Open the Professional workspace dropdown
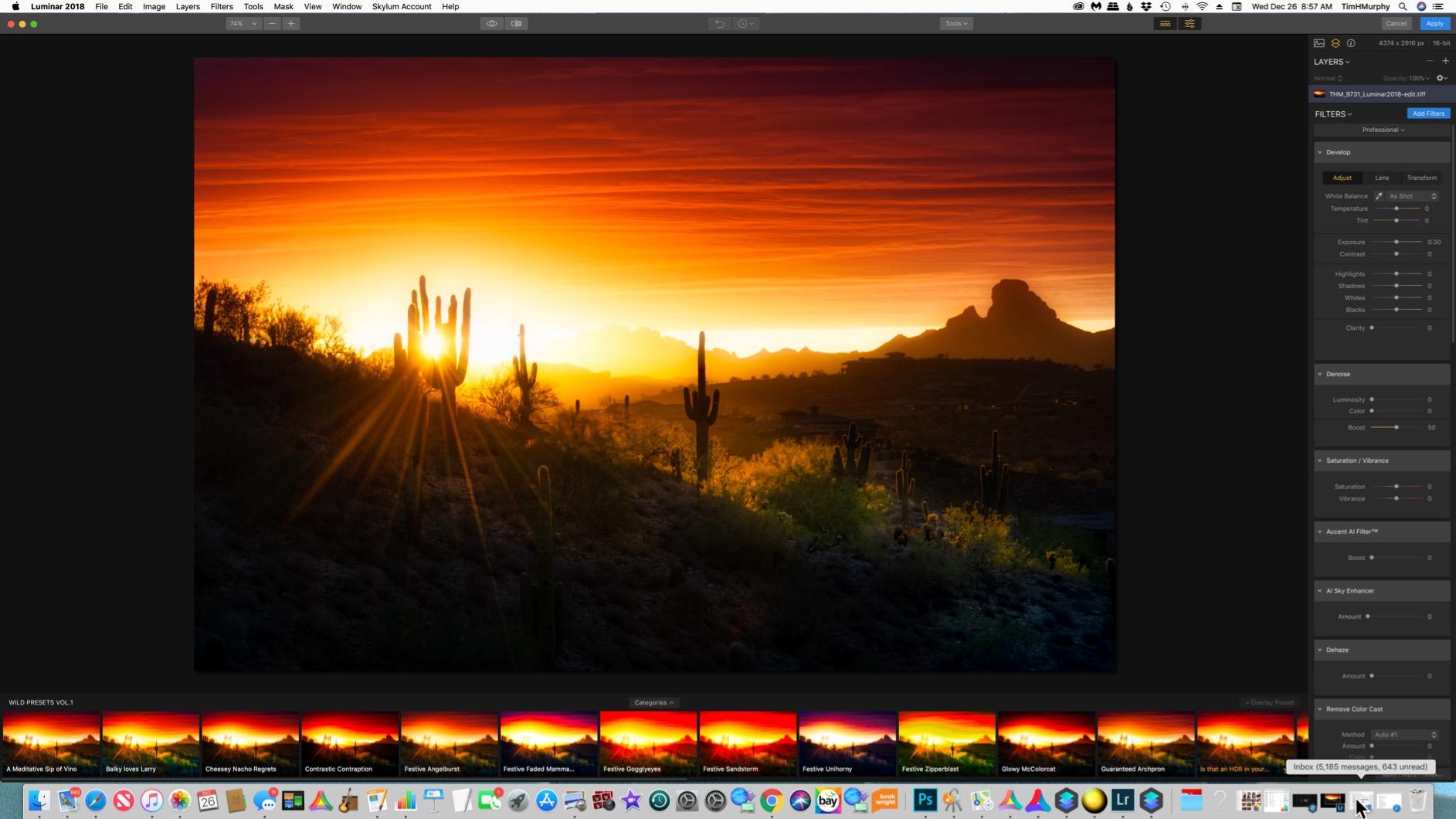 (x=1383, y=130)
